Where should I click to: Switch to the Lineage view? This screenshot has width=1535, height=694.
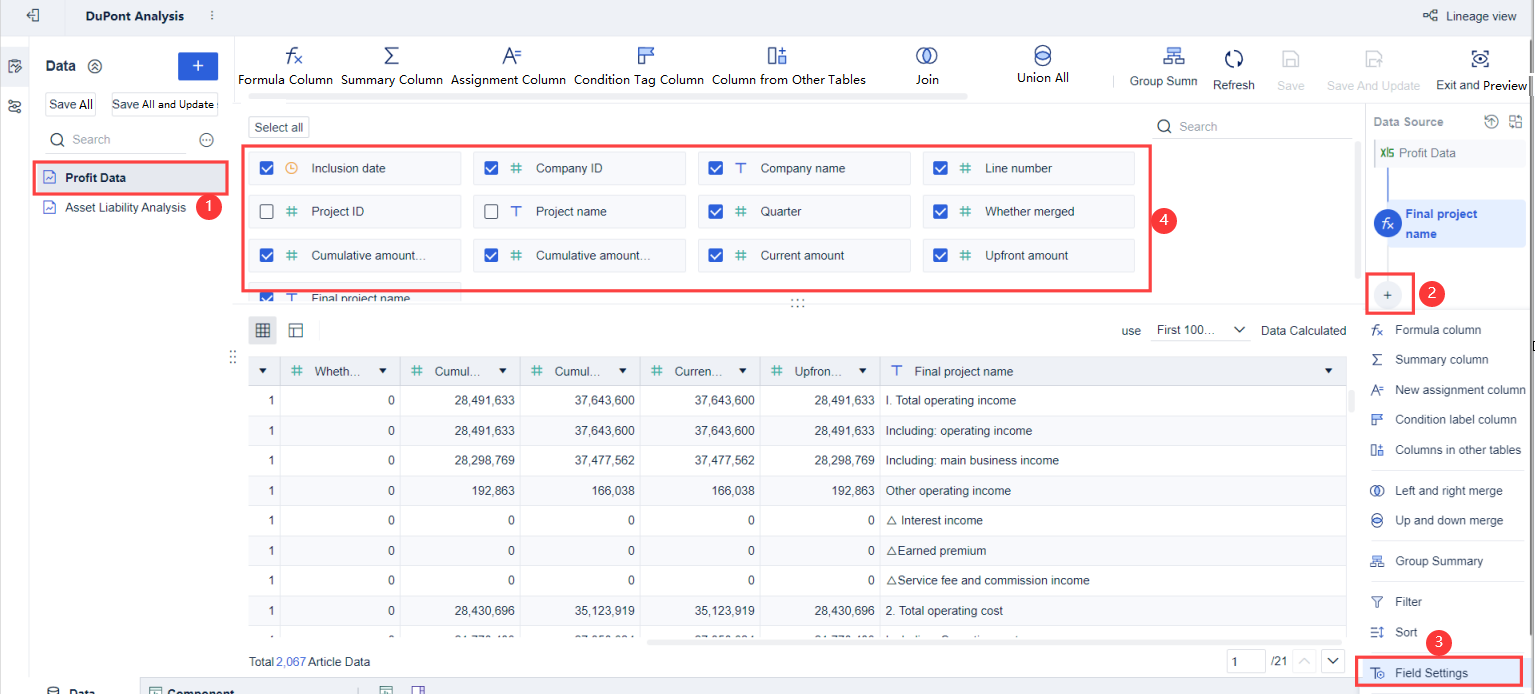(x=1469, y=16)
